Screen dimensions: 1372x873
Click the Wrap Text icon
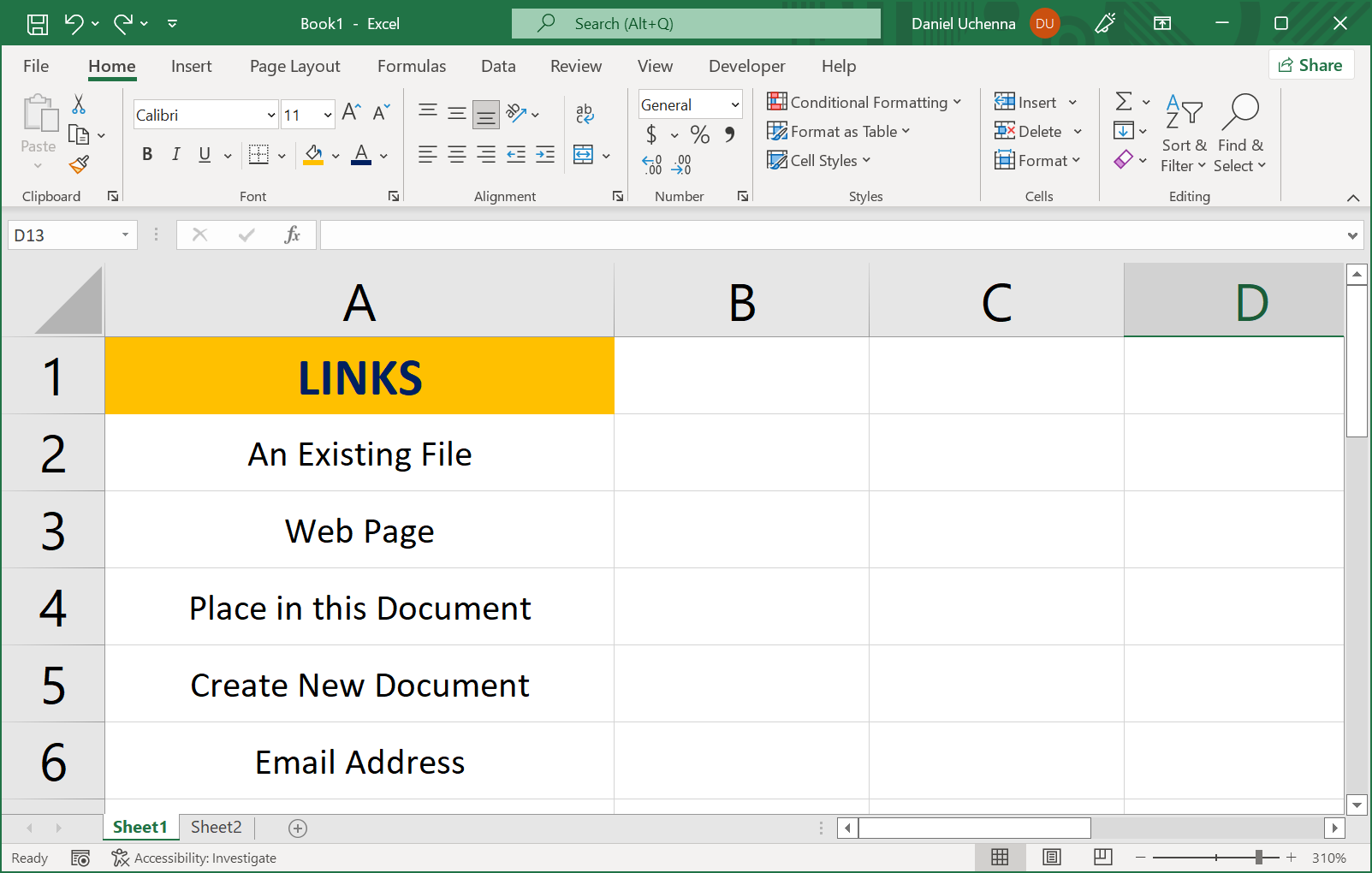pos(585,114)
